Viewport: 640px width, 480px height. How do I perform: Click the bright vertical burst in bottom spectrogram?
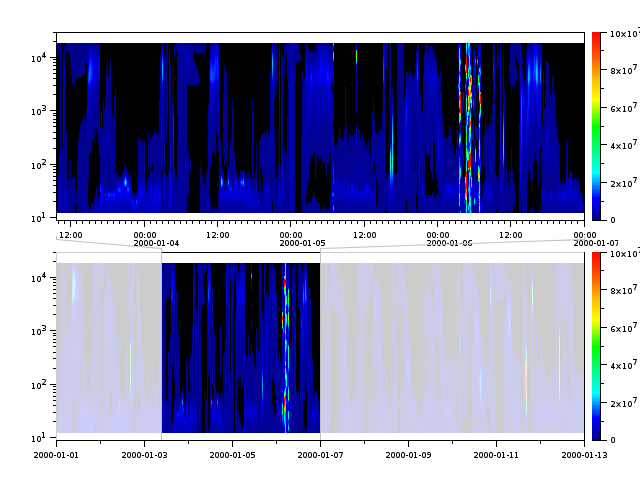[286, 320]
